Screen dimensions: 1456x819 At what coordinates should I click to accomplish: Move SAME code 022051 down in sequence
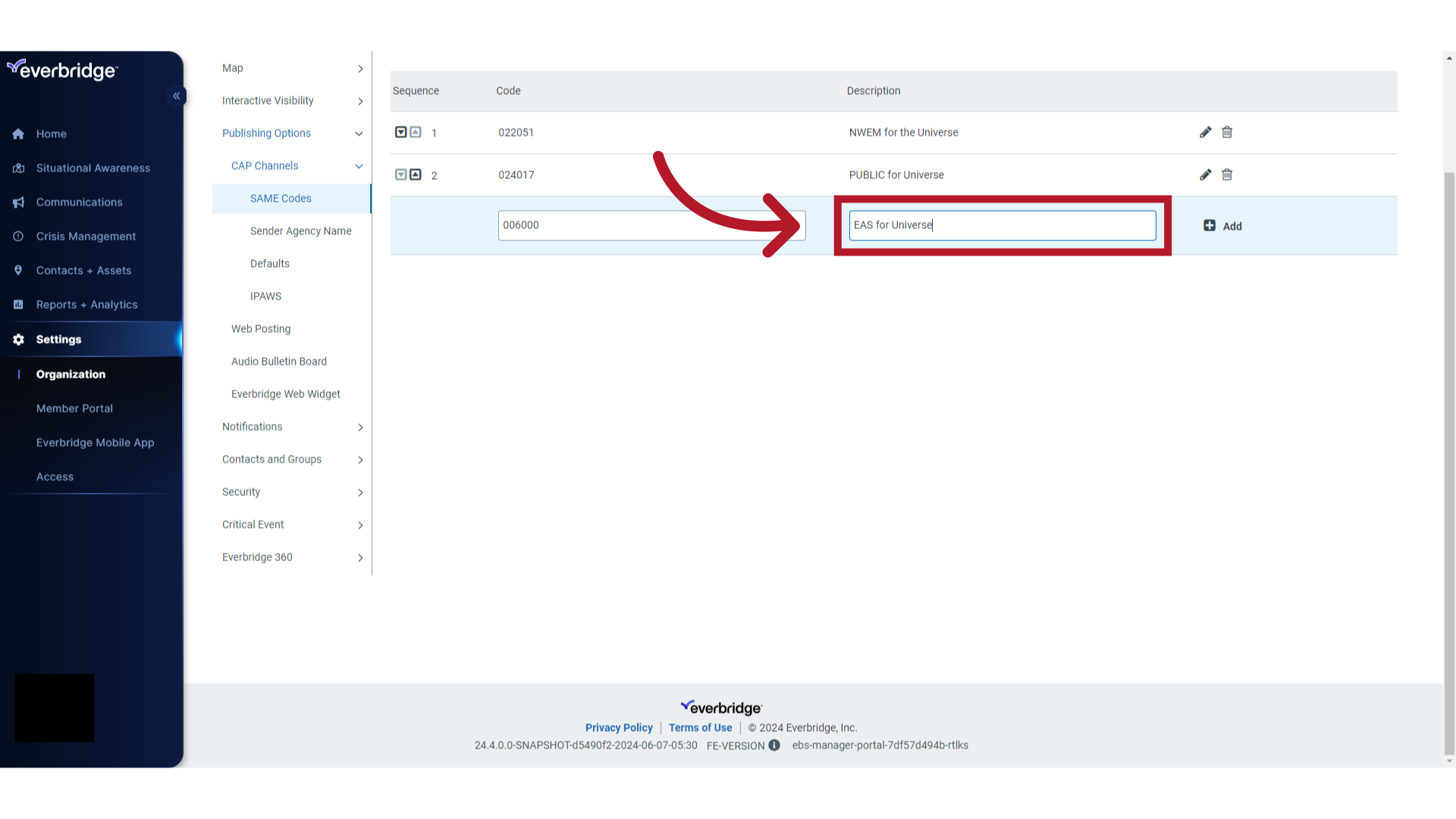[x=401, y=132]
